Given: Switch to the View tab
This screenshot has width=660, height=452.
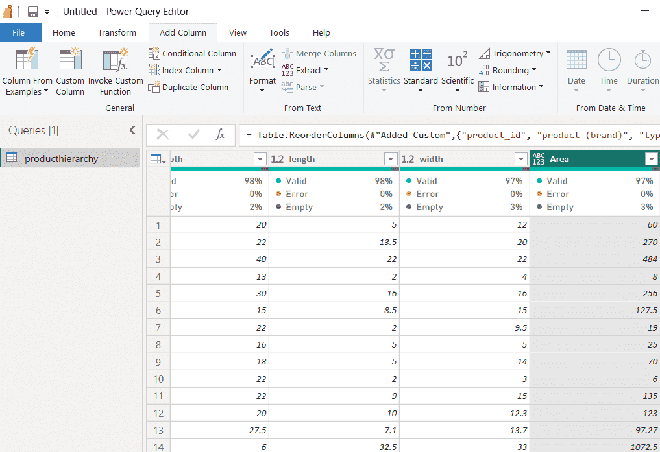Looking at the screenshot, I should (238, 33).
